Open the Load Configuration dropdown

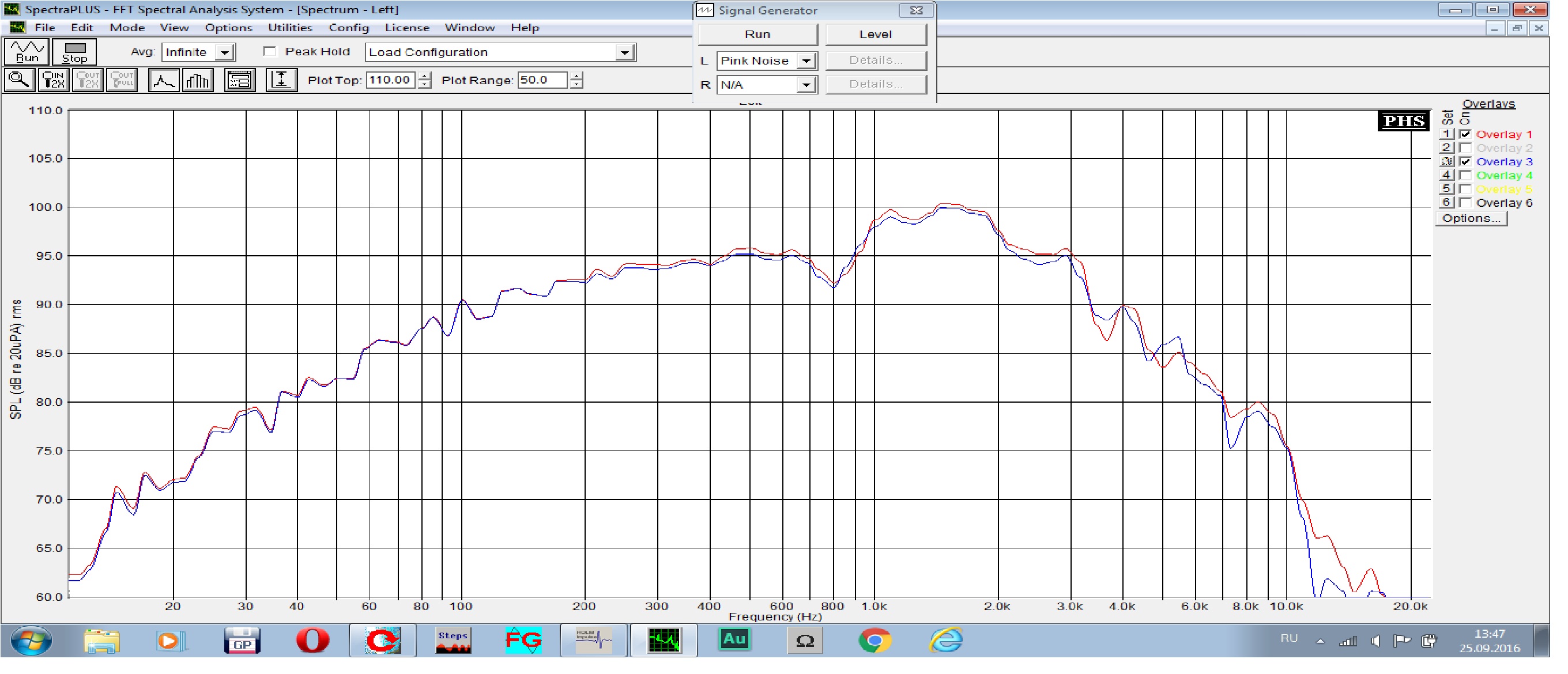[624, 53]
